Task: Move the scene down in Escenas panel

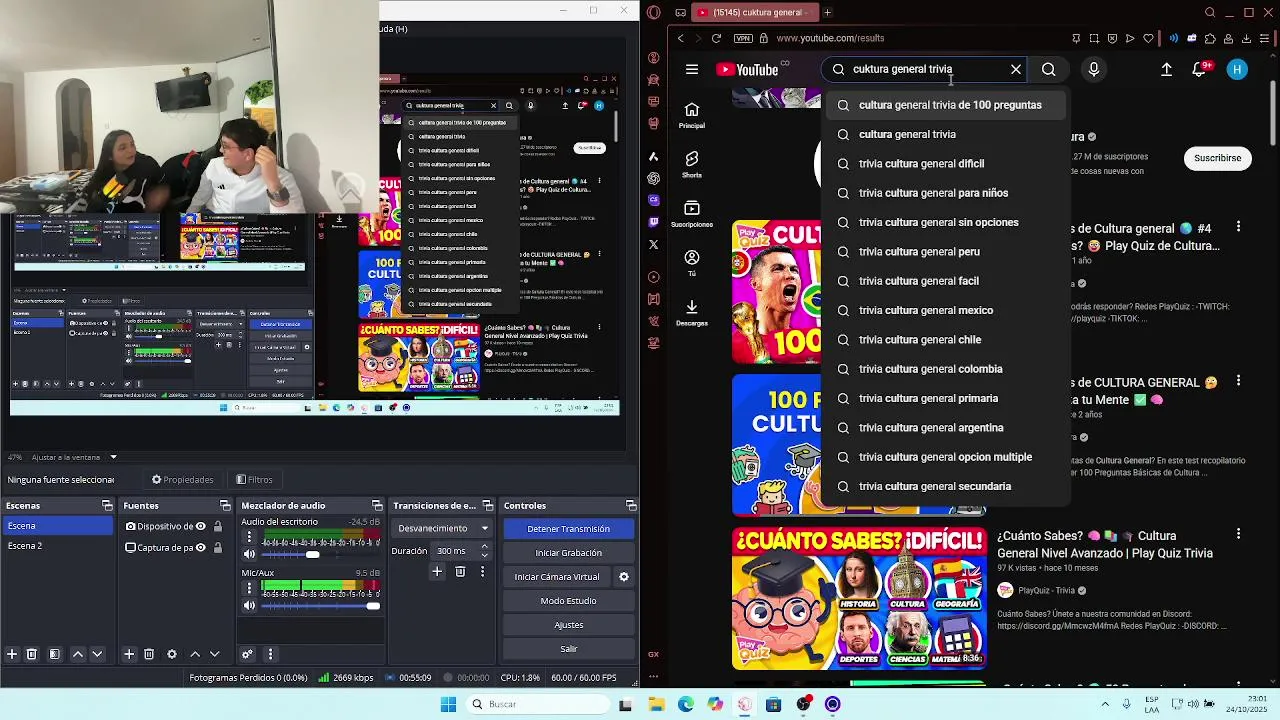Action: point(97,654)
